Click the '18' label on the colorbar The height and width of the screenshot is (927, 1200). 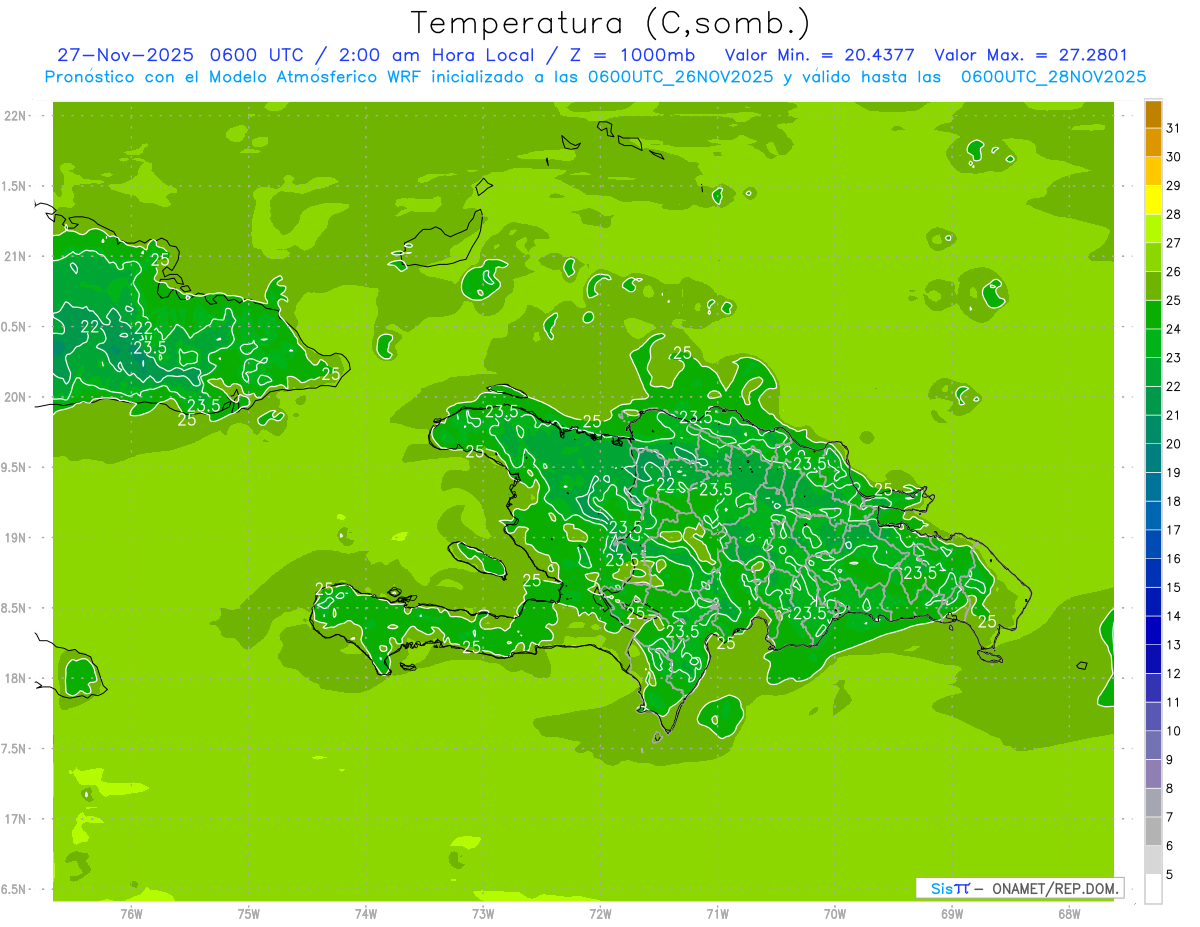click(1174, 501)
